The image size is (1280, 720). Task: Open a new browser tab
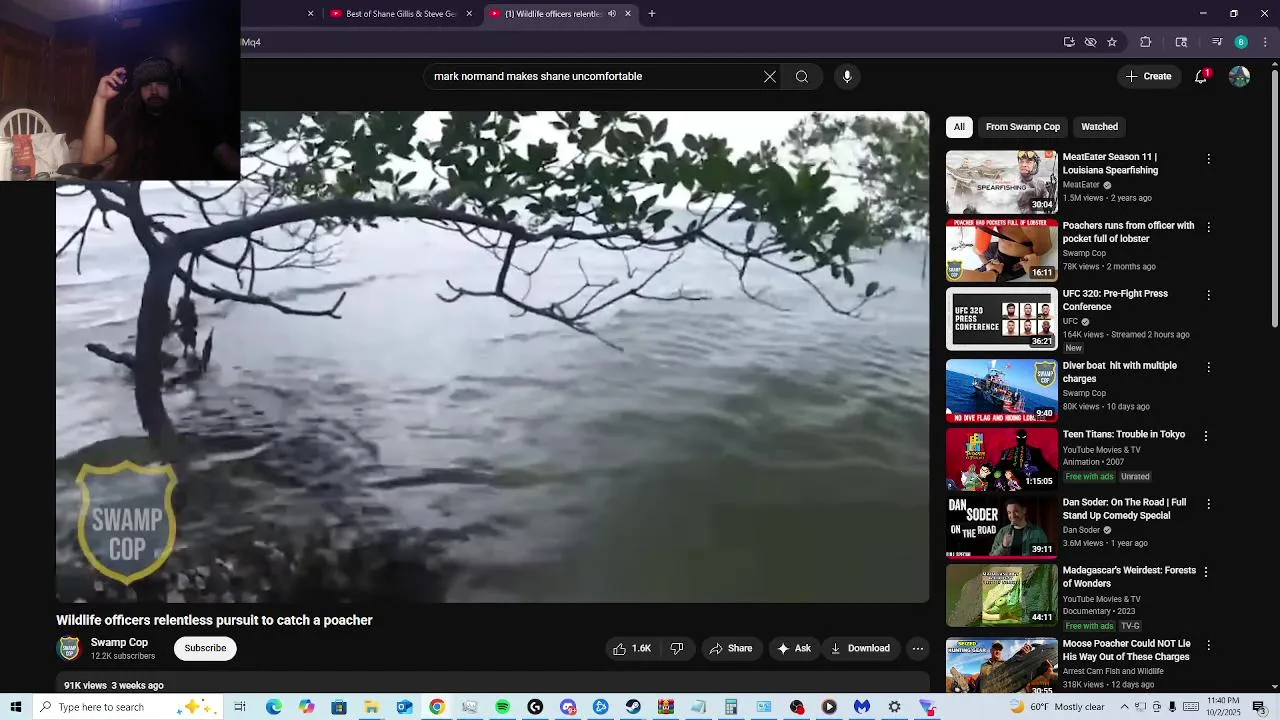point(651,14)
